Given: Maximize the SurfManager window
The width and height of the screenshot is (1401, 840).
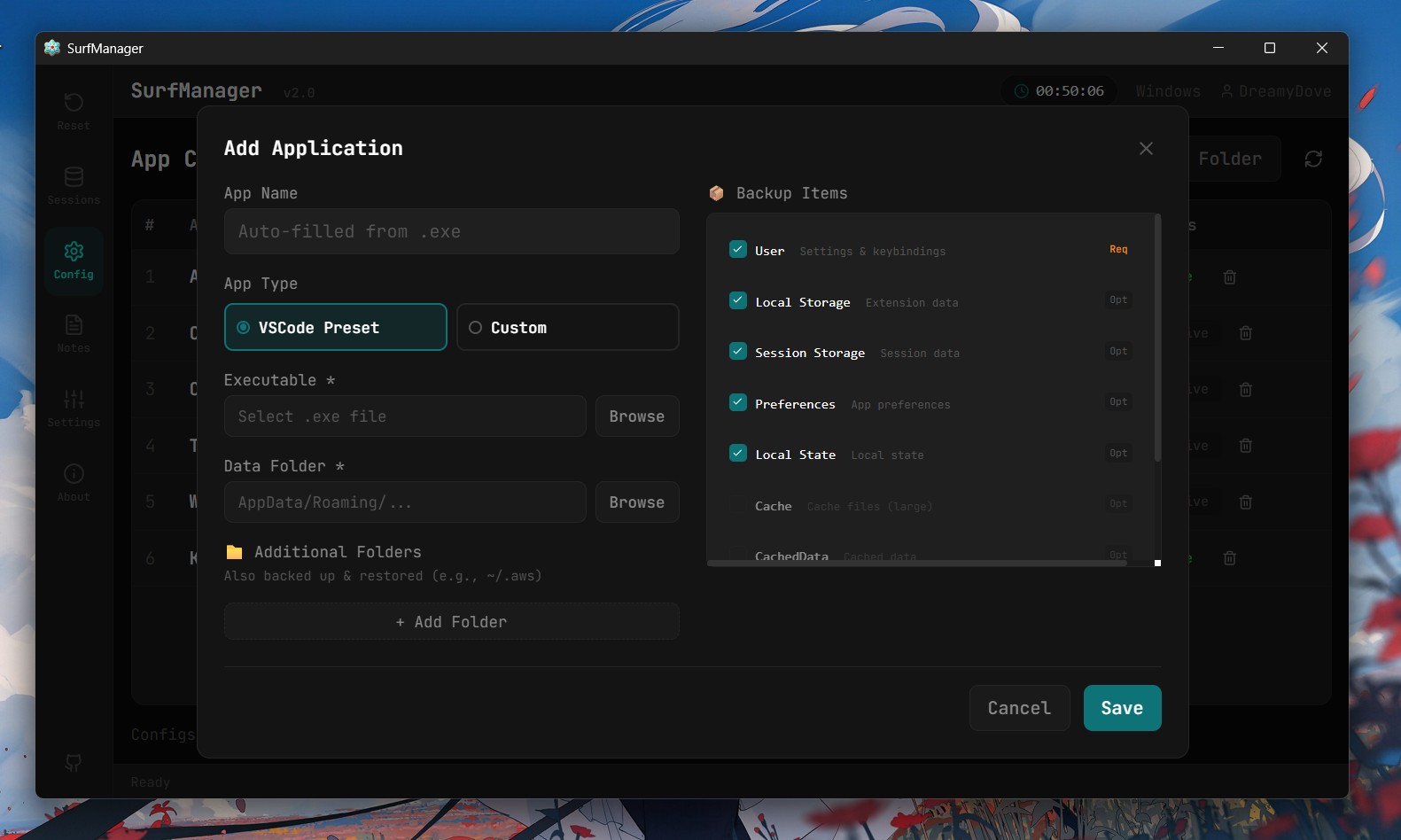Looking at the screenshot, I should tap(1269, 48).
